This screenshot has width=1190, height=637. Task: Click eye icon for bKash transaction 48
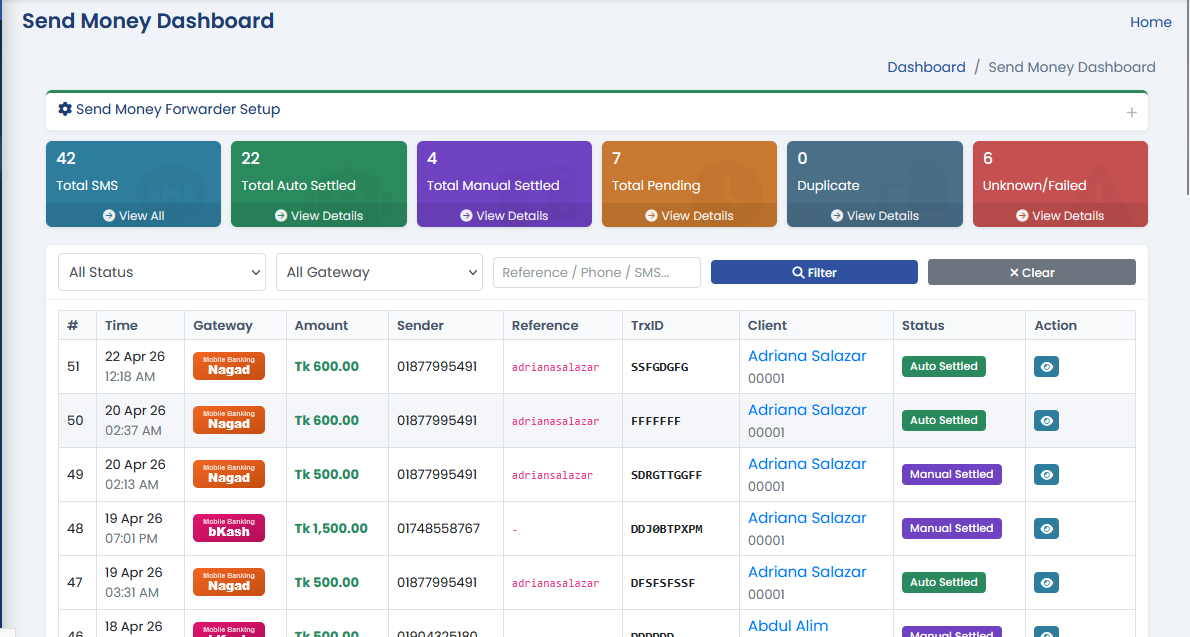point(1046,528)
